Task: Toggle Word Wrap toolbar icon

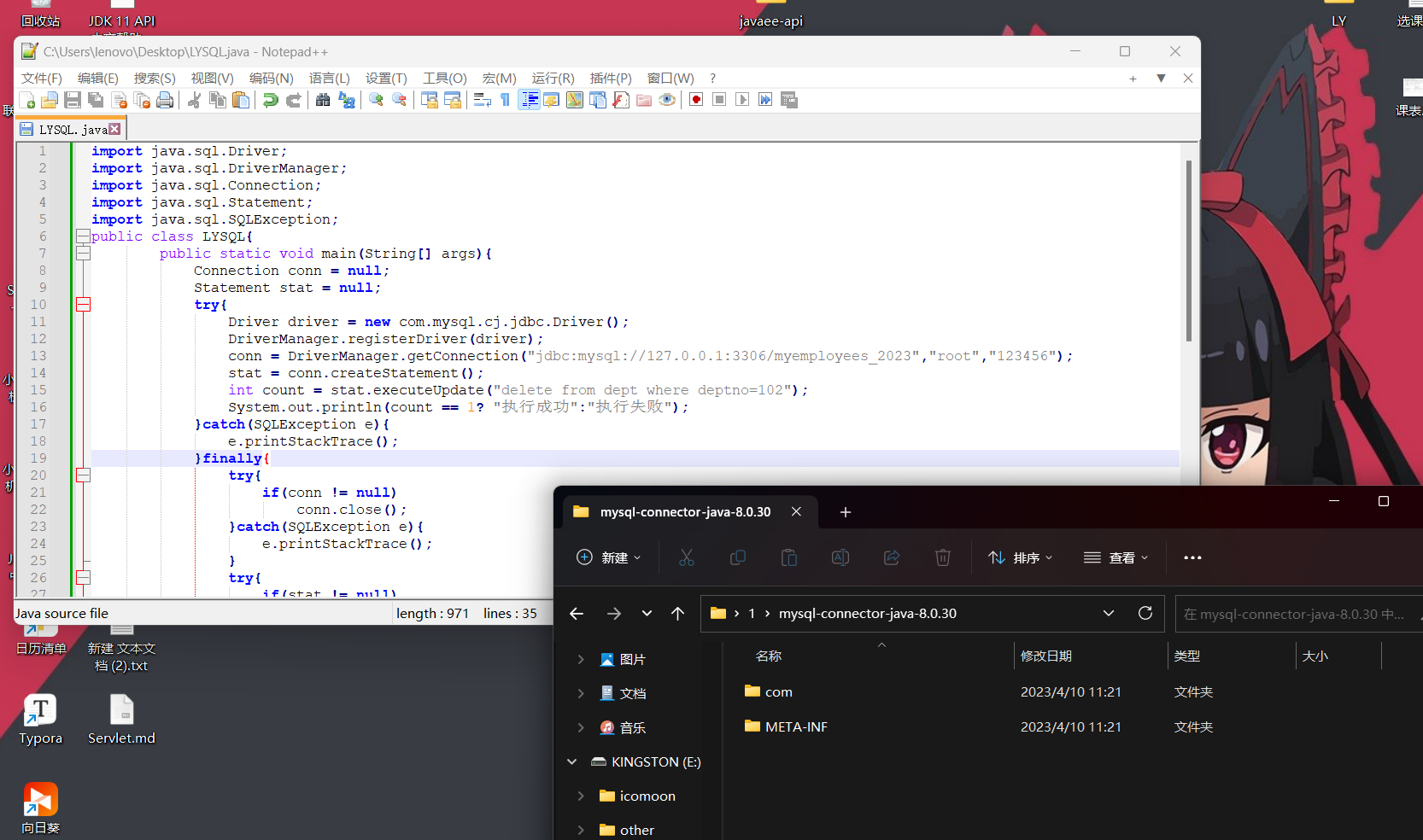Action: [x=482, y=100]
